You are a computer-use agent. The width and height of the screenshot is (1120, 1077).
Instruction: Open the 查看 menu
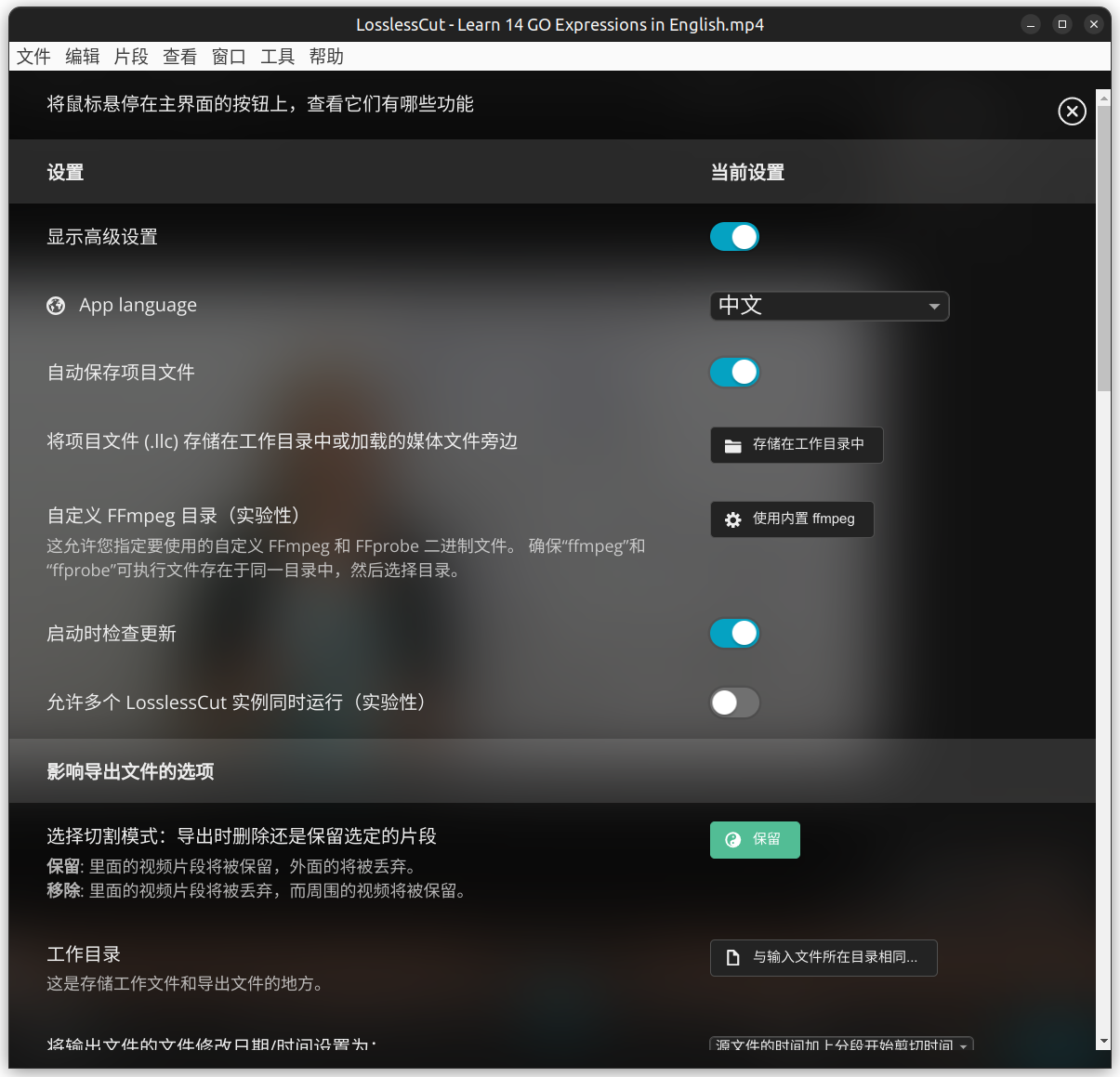(x=179, y=57)
